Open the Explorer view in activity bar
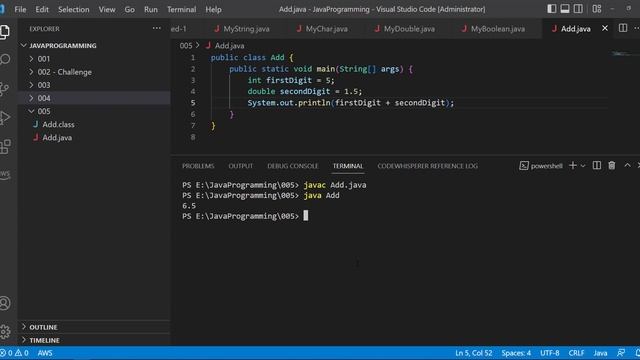640x360 pixels. point(5,31)
